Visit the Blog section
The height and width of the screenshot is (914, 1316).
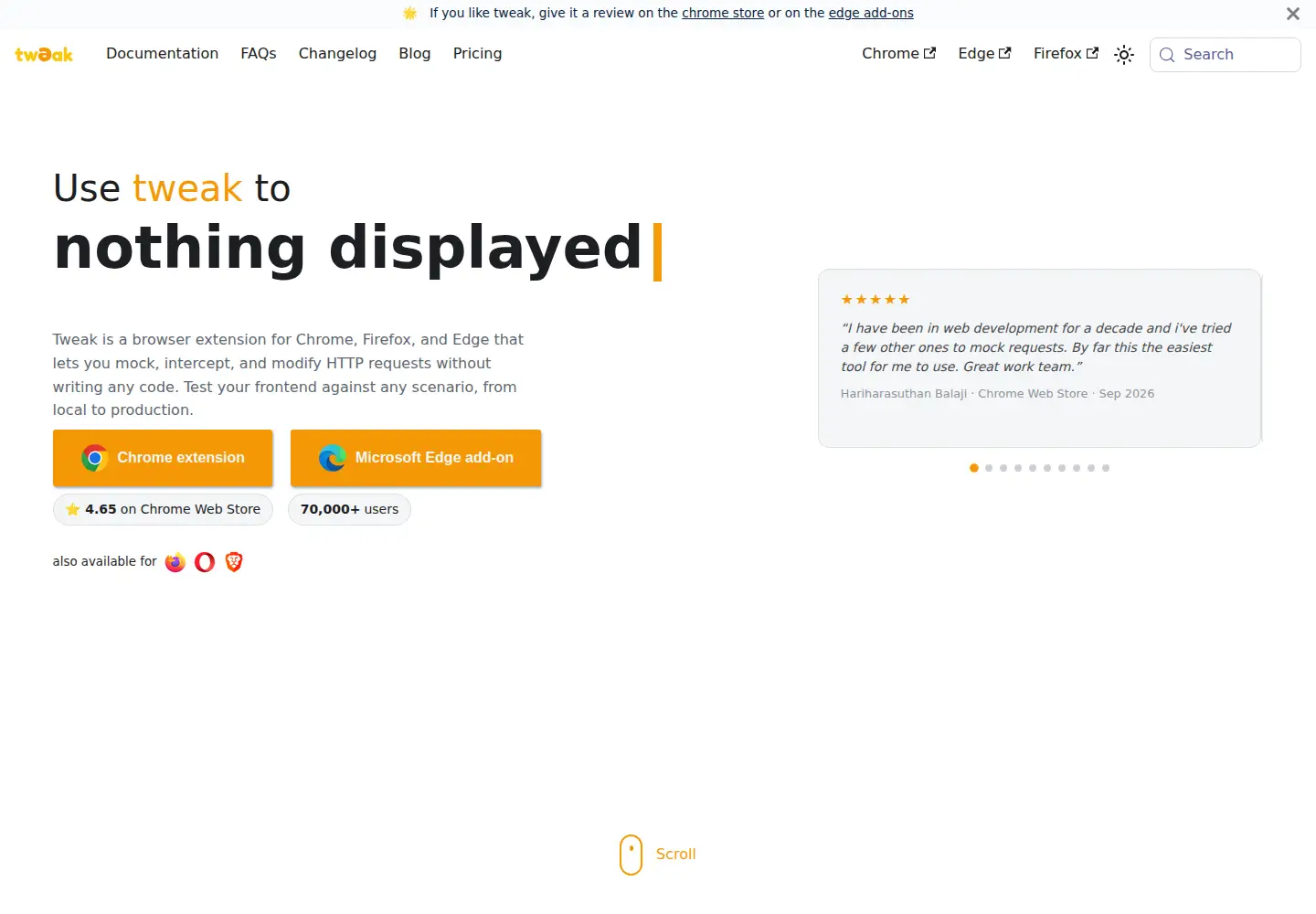coord(415,54)
